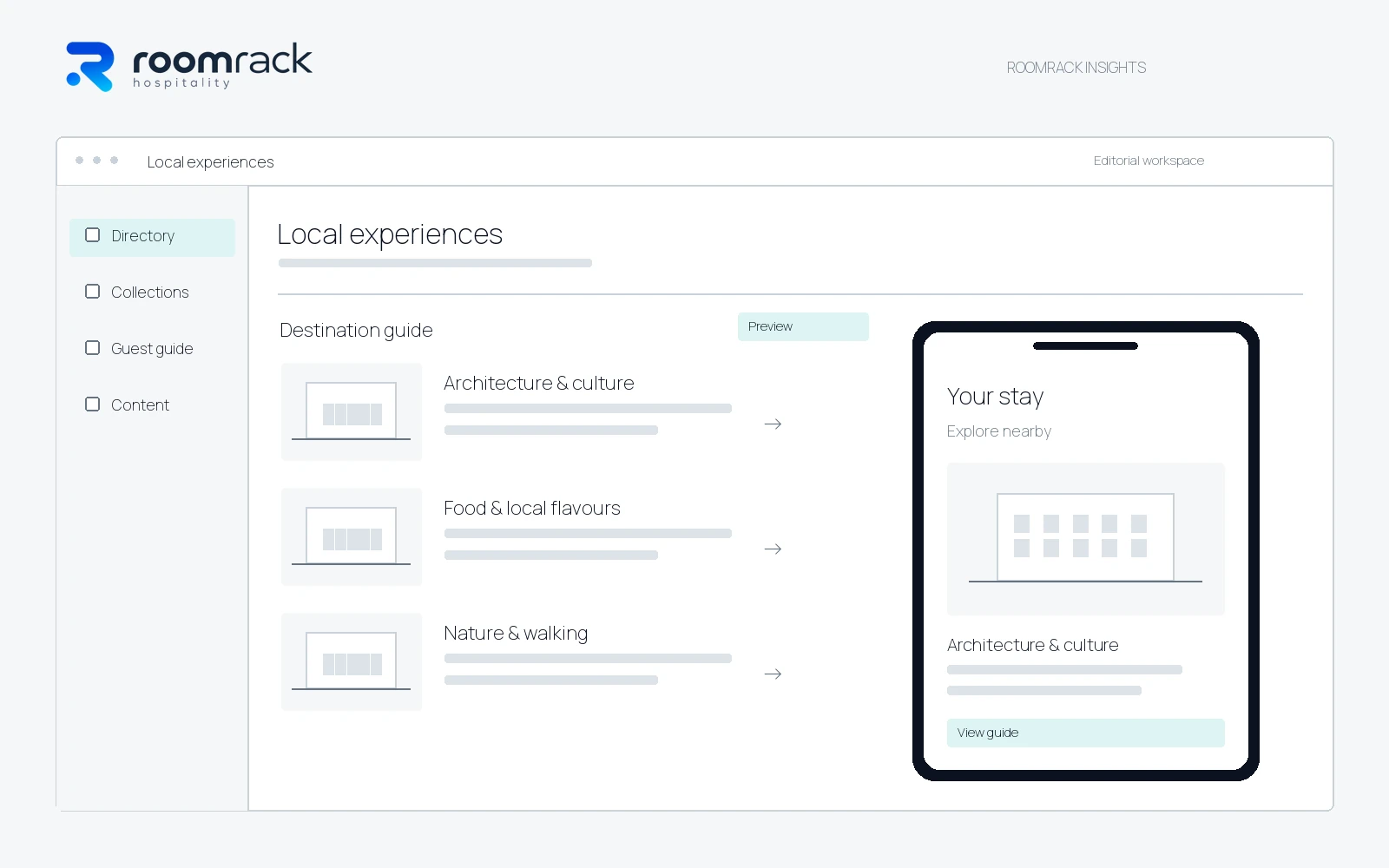
Task: Open the Nature & walking row arrow
Action: [773, 674]
